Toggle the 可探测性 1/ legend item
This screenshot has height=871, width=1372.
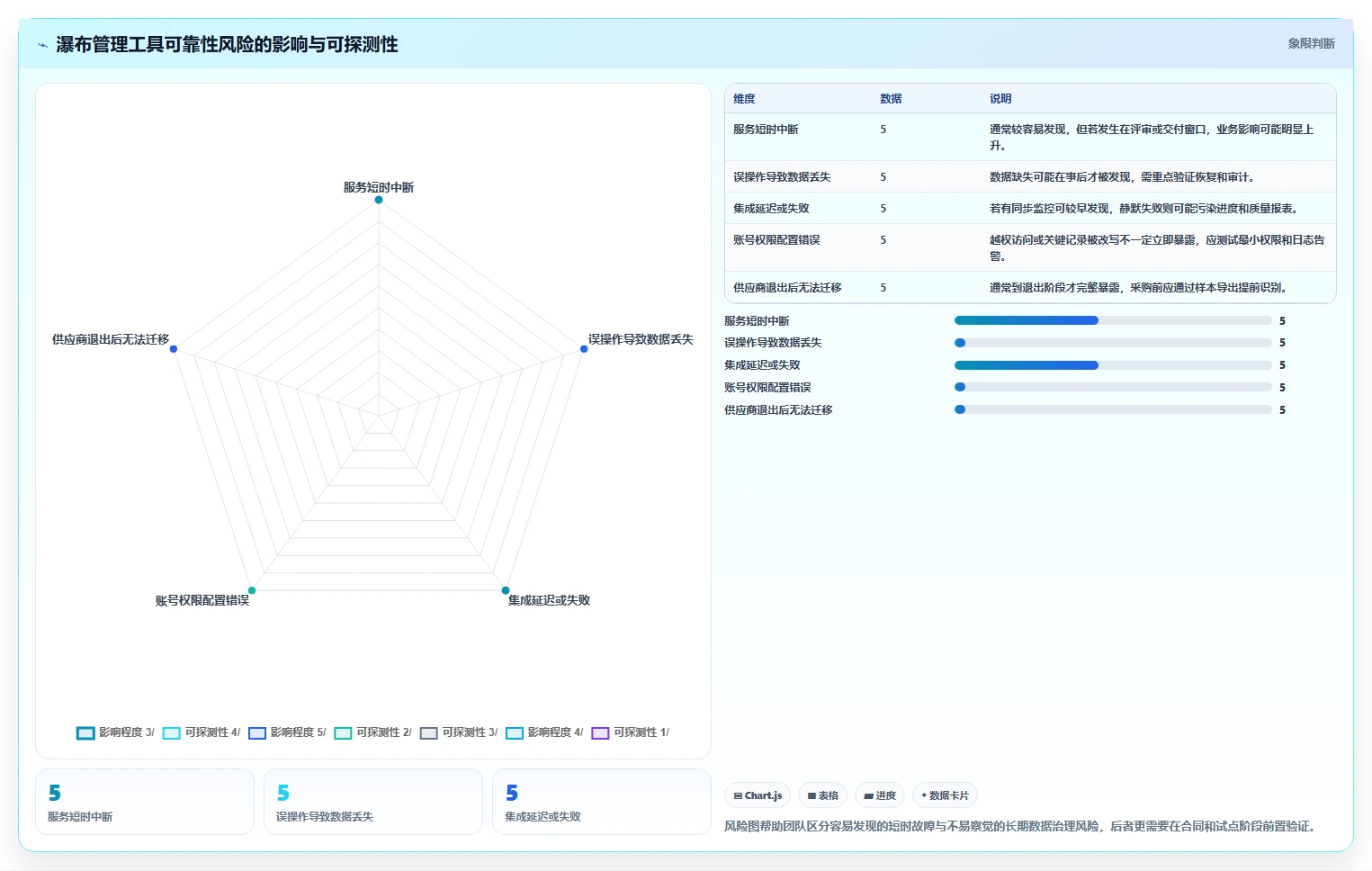click(631, 732)
